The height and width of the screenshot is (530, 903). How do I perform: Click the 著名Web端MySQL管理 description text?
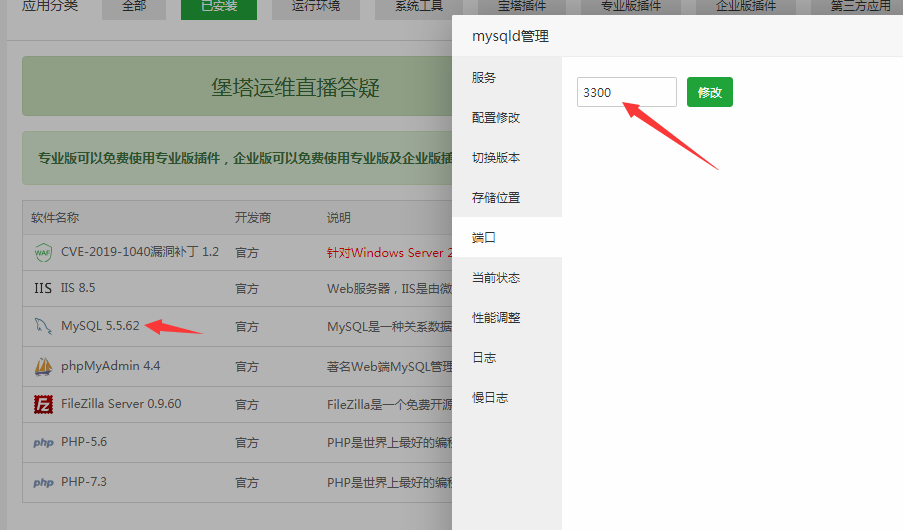click(390, 366)
